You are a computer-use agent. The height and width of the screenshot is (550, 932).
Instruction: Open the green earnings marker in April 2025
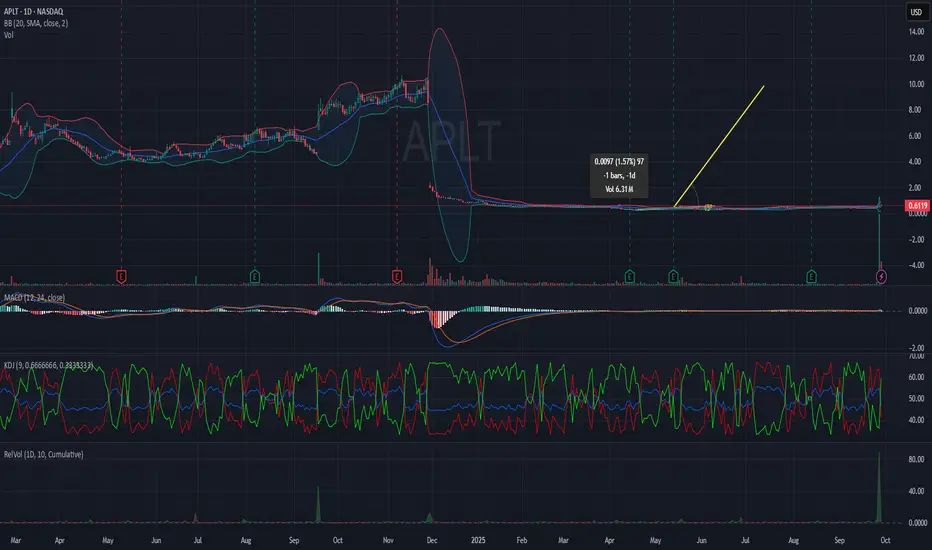(x=629, y=276)
